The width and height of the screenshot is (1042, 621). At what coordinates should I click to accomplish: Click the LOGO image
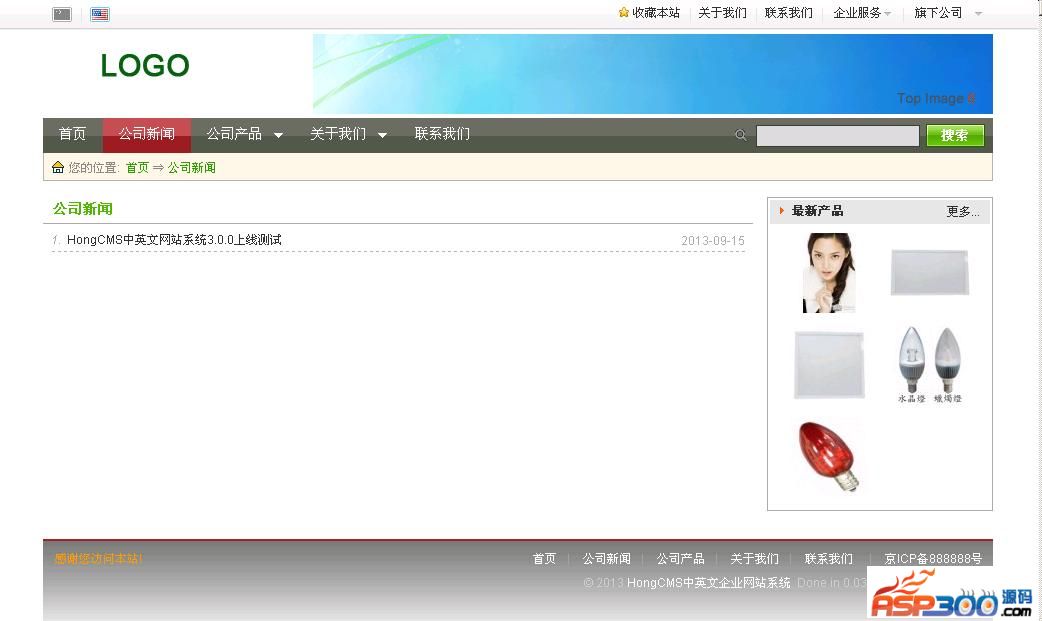pos(145,66)
